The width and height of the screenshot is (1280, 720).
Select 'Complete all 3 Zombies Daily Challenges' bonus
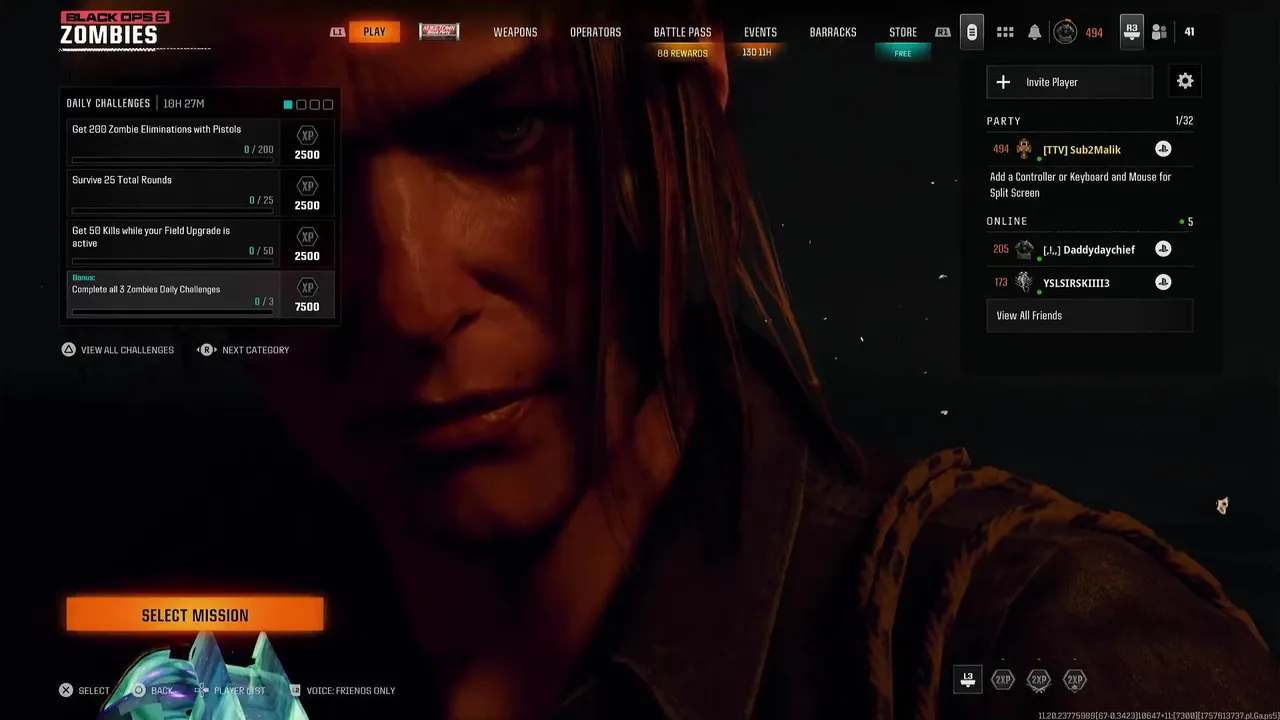click(203, 295)
